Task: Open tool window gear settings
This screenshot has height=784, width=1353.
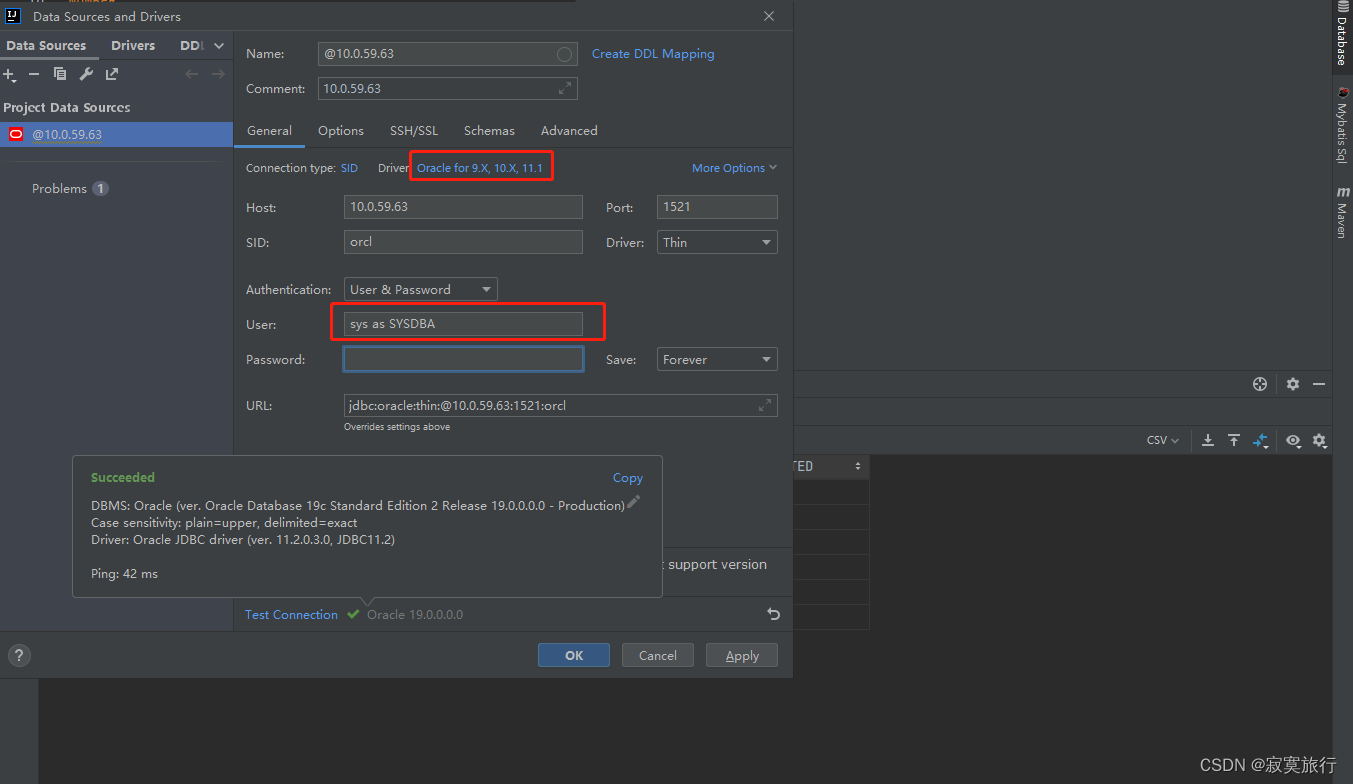Action: (x=1293, y=384)
